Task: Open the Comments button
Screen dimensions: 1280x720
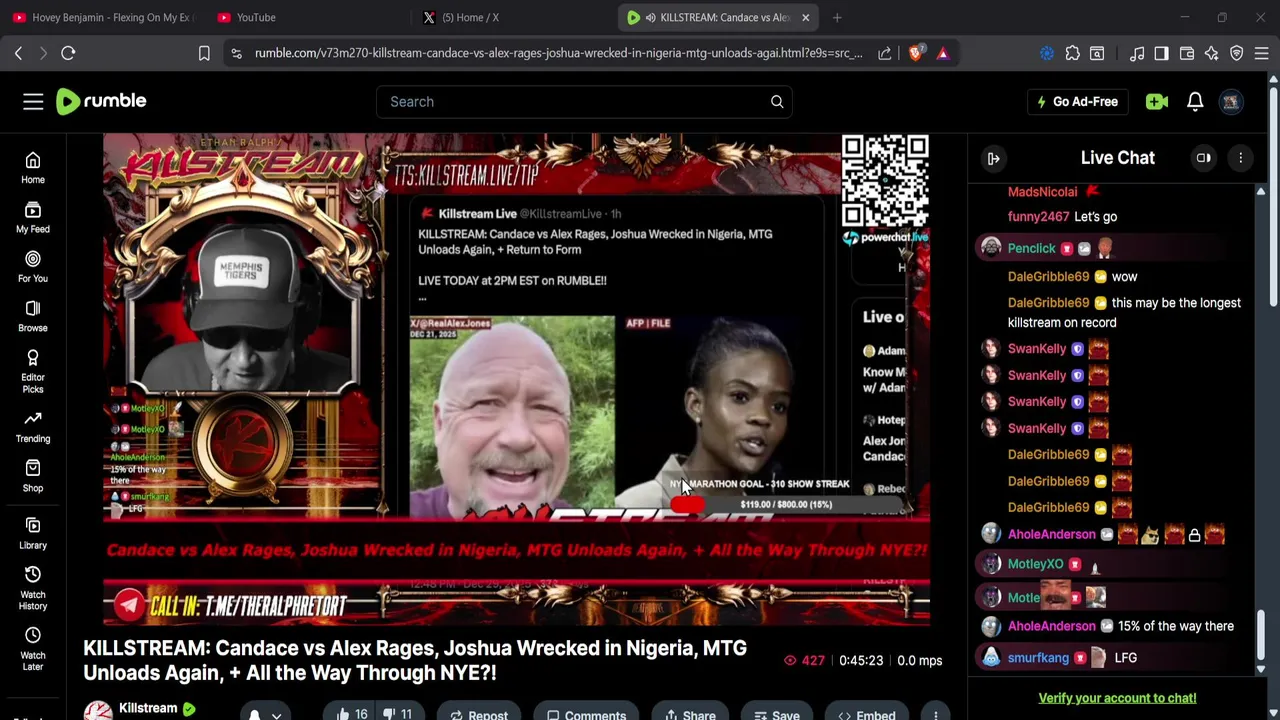Action: (586, 715)
